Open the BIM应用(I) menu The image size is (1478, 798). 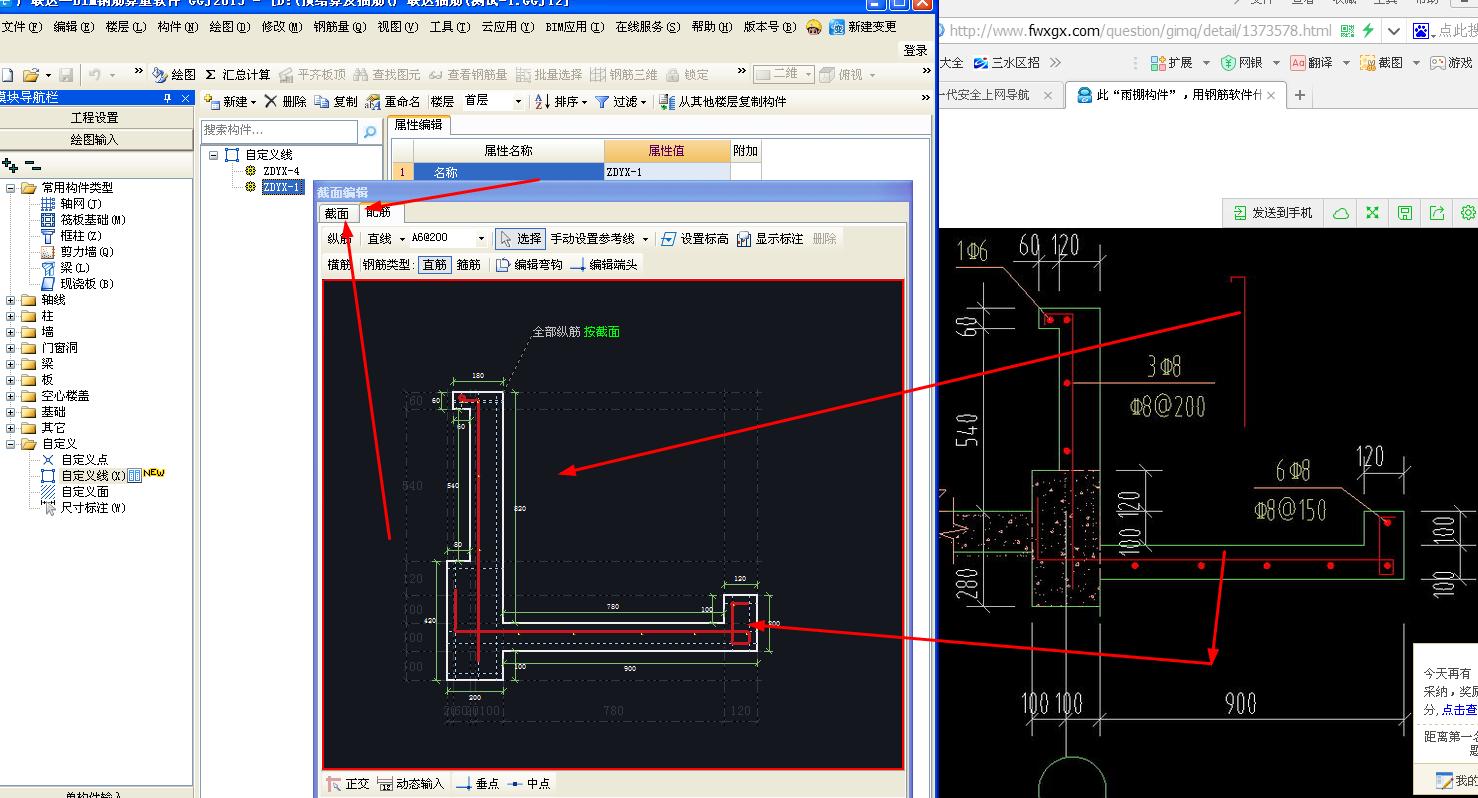(x=575, y=27)
